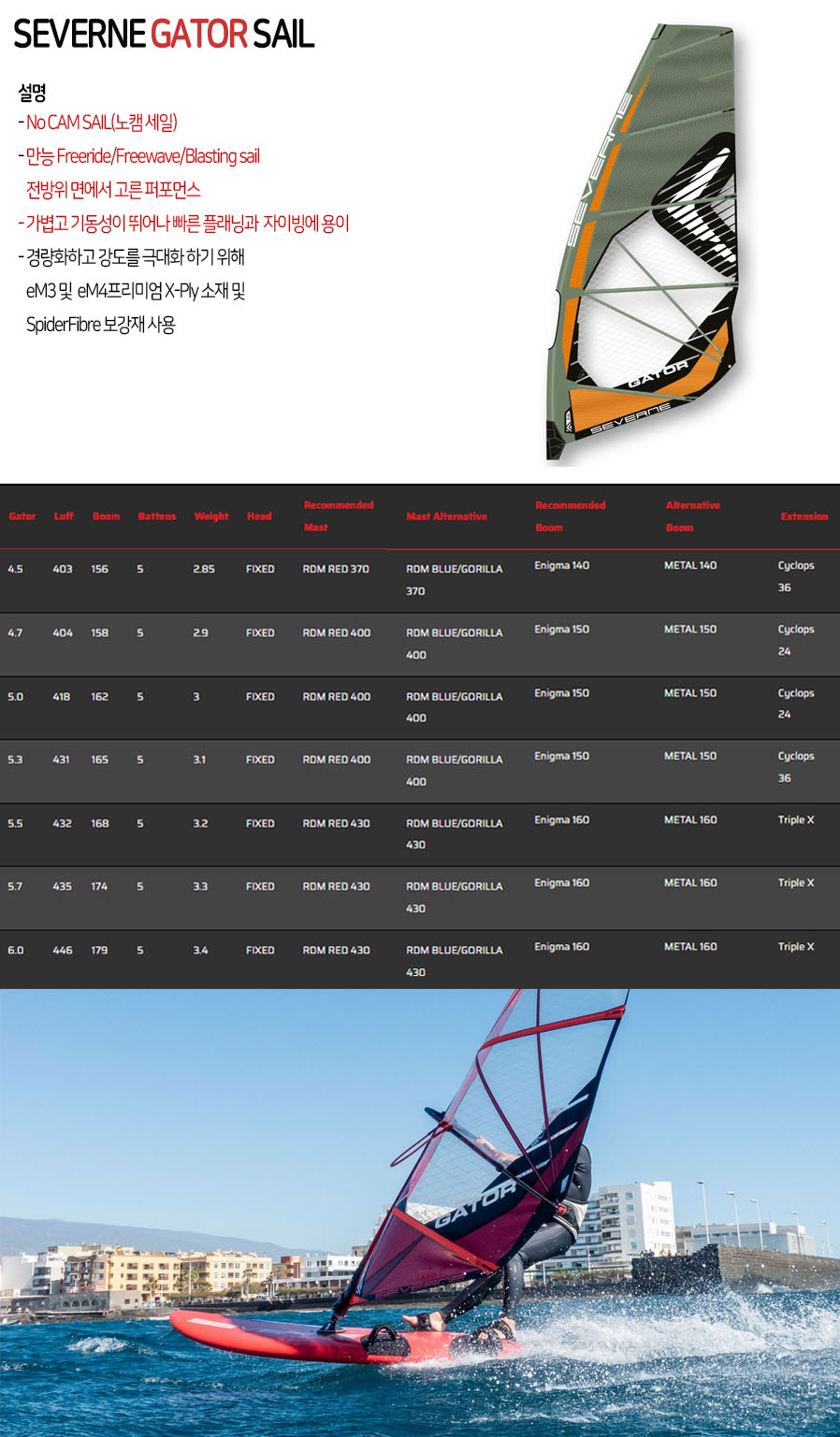Click the Luff column header
This screenshot has height=1437, width=840.
[x=64, y=516]
